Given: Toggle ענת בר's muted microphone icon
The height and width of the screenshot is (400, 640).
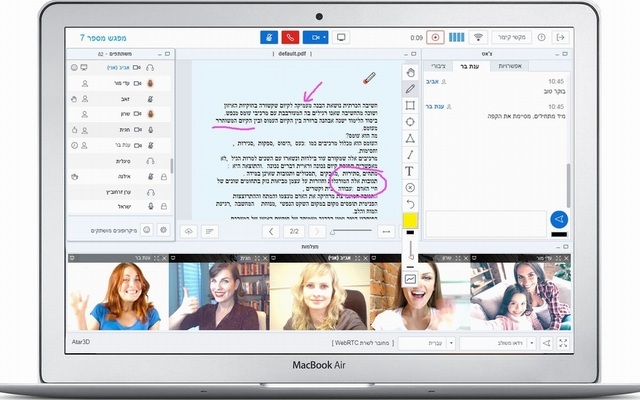Looking at the screenshot, I should [x=151, y=145].
